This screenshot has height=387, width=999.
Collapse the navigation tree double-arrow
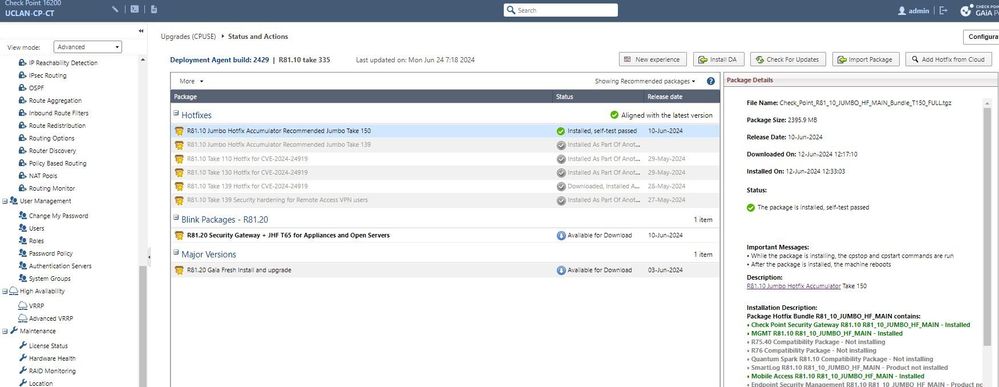point(141,31)
